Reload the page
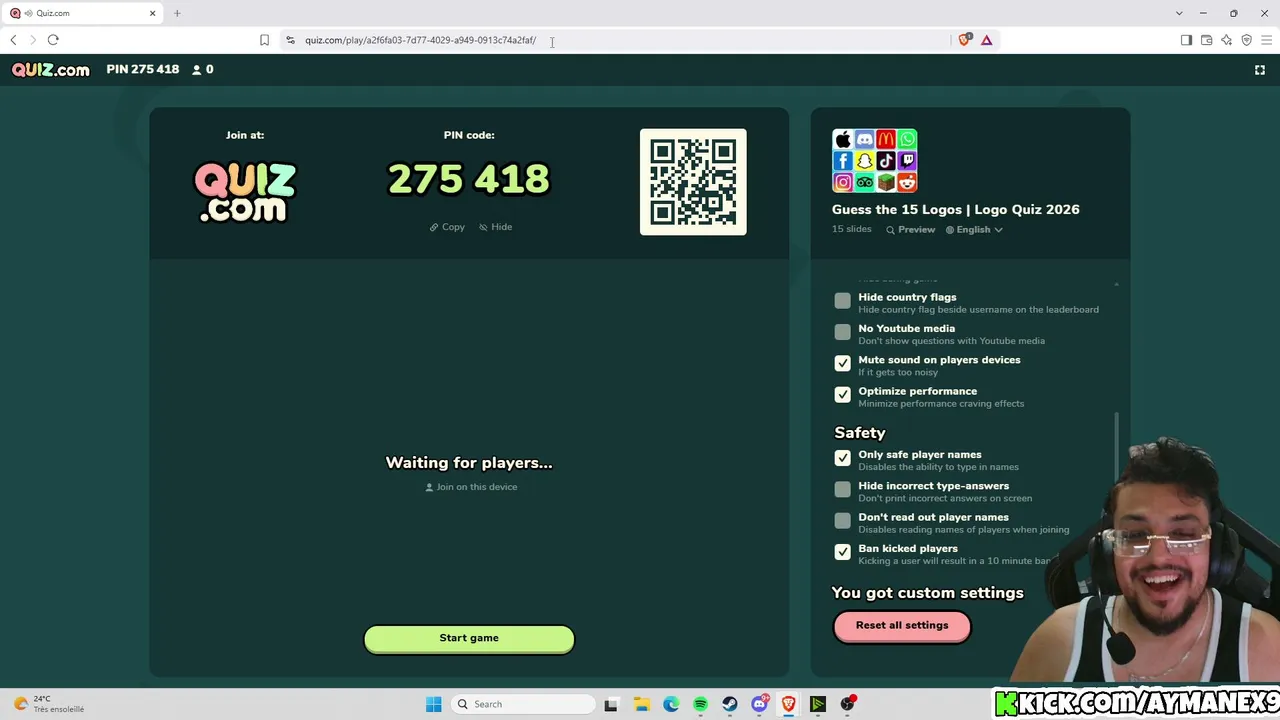Image resolution: width=1280 pixels, height=720 pixels. 53,40
